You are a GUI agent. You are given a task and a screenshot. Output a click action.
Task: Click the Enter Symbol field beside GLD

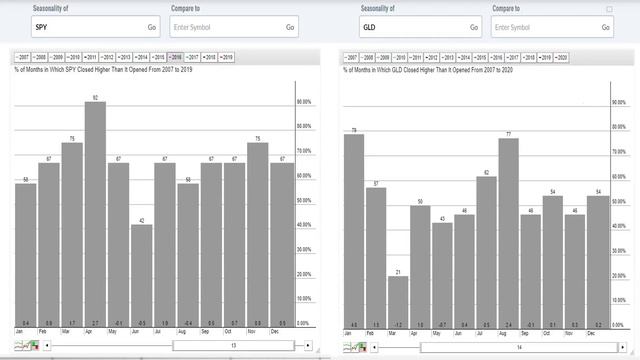[552, 27]
